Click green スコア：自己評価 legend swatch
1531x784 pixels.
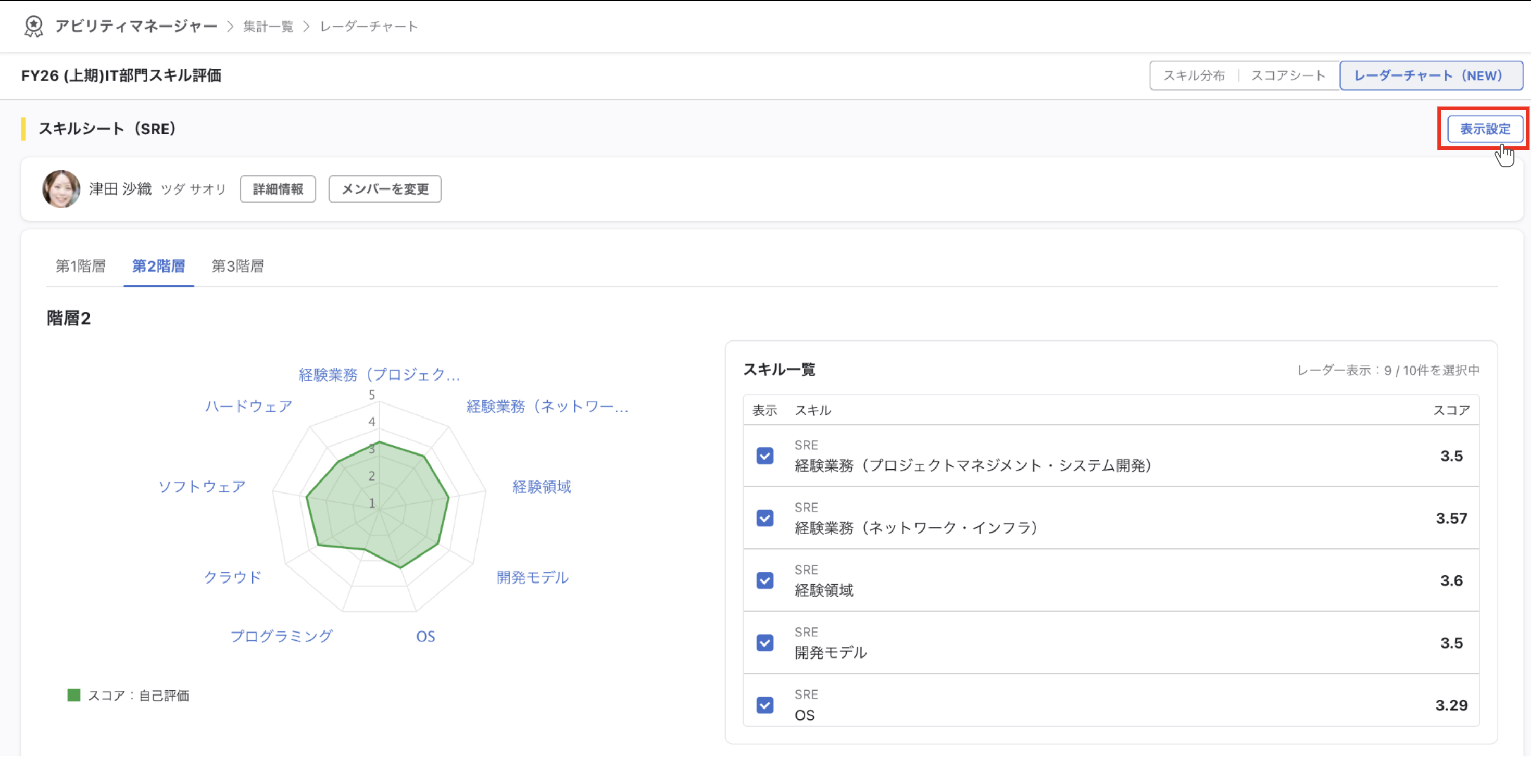pos(74,696)
